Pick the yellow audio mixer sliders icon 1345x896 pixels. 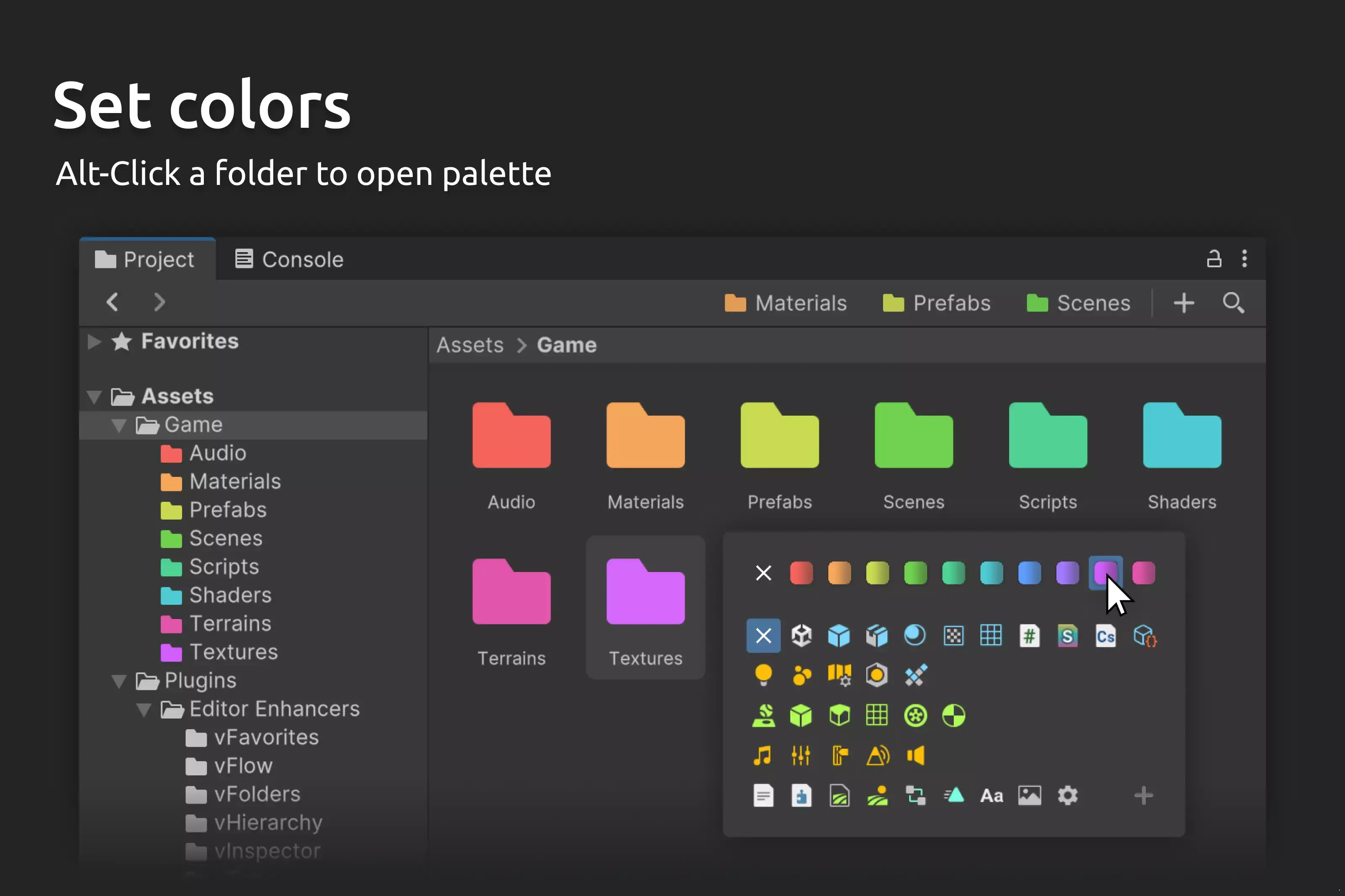[x=801, y=756]
